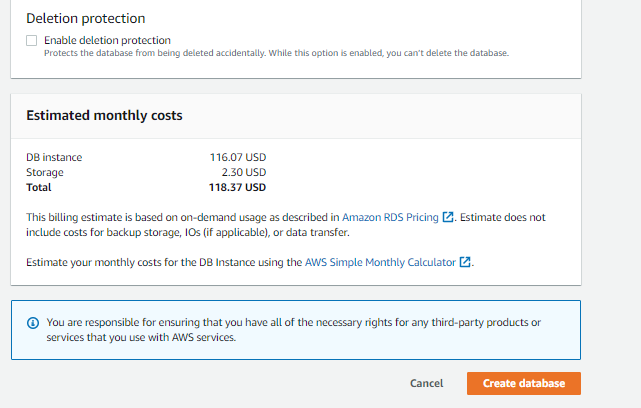Click the info icon in the notice box
Image resolution: width=641 pixels, height=408 pixels.
point(32,322)
